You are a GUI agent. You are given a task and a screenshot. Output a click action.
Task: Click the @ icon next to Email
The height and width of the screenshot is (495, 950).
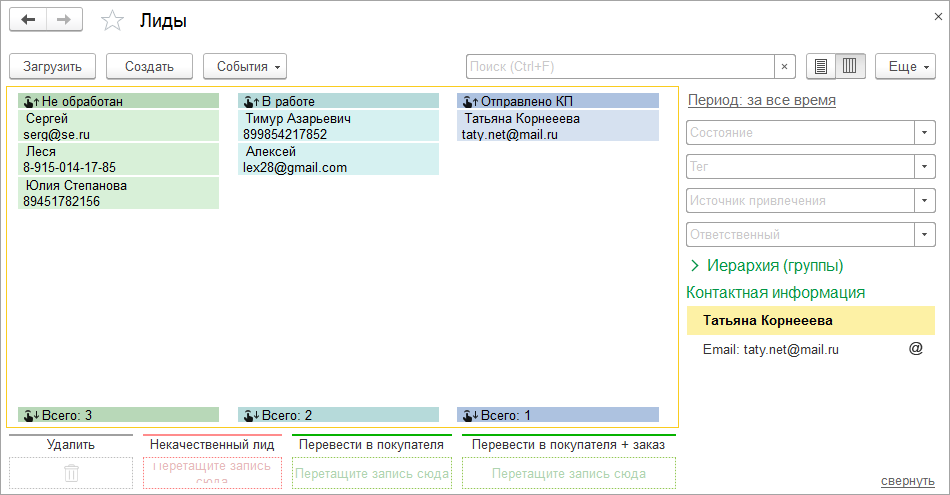pos(915,349)
